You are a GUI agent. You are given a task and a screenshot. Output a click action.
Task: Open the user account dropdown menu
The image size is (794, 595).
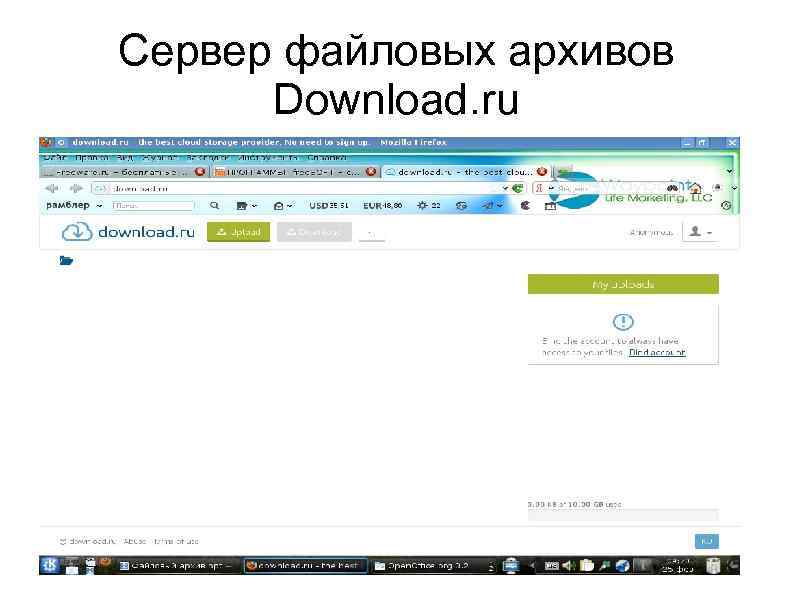[x=701, y=232]
